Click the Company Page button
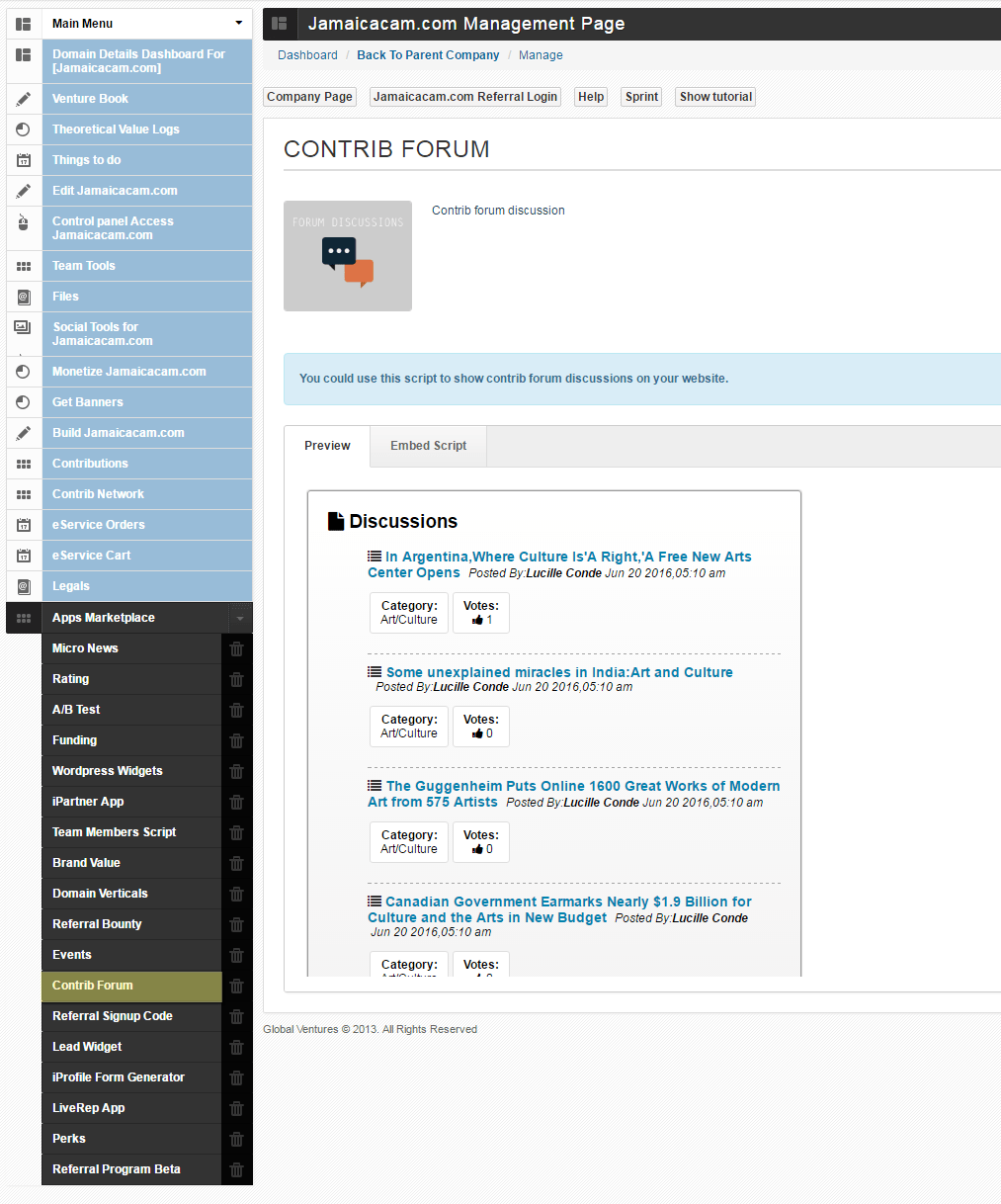Screen dimensions: 1001x1204 tap(309, 97)
